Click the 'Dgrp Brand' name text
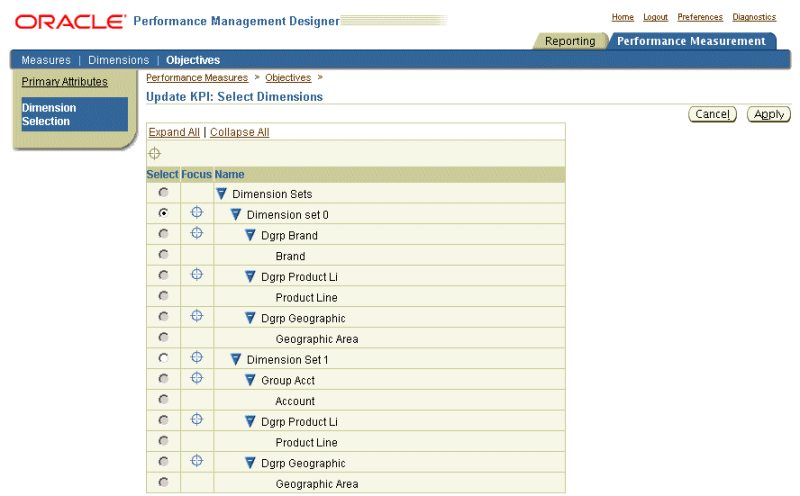The image size is (800, 496). coord(289,235)
